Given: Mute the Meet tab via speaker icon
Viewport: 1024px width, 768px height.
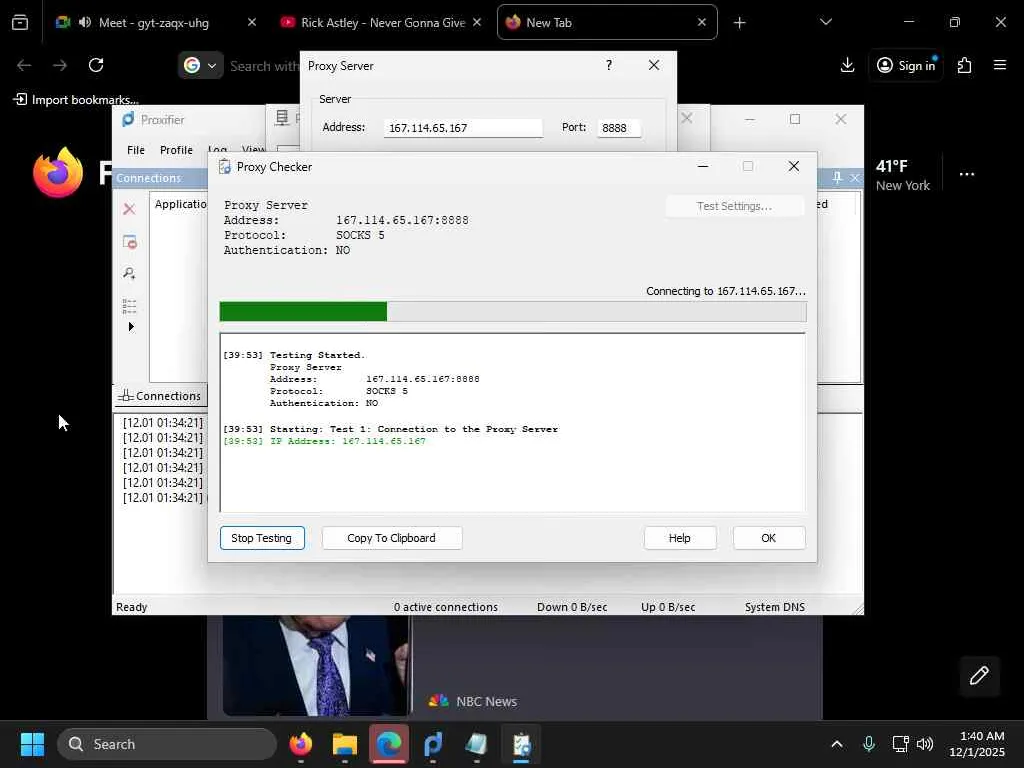Looking at the screenshot, I should pyautogui.click(x=85, y=22).
